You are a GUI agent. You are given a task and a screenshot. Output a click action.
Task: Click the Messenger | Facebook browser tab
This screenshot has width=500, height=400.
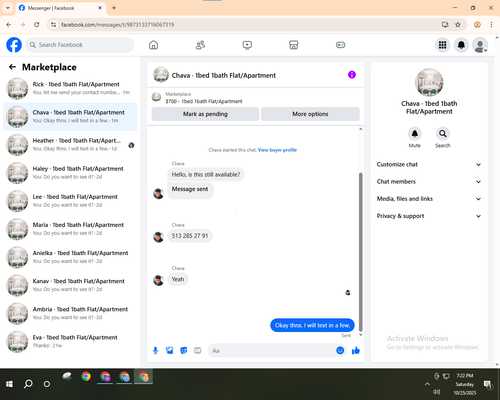pyautogui.click(x=61, y=8)
